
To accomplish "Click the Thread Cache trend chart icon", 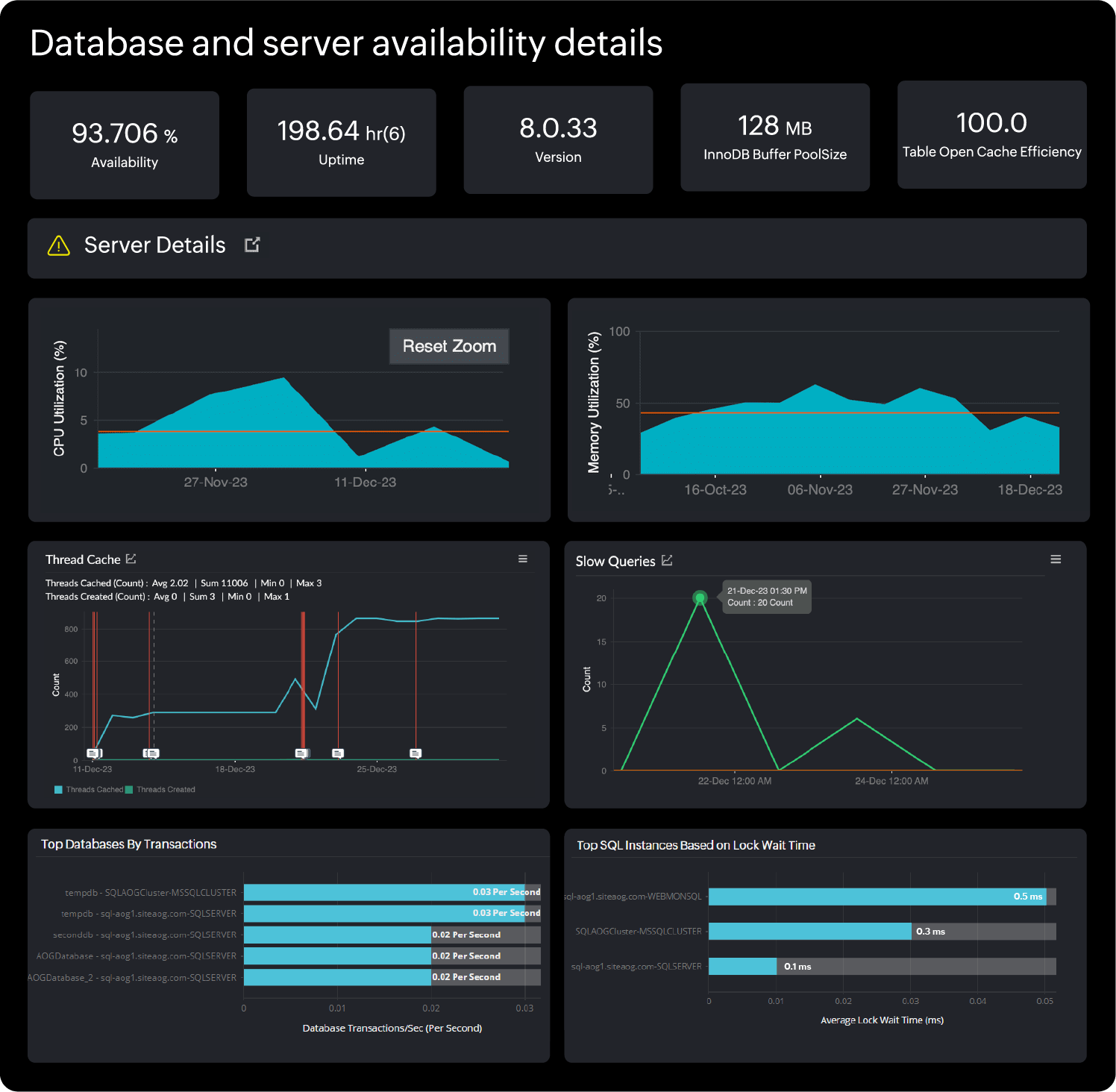I will click(133, 558).
